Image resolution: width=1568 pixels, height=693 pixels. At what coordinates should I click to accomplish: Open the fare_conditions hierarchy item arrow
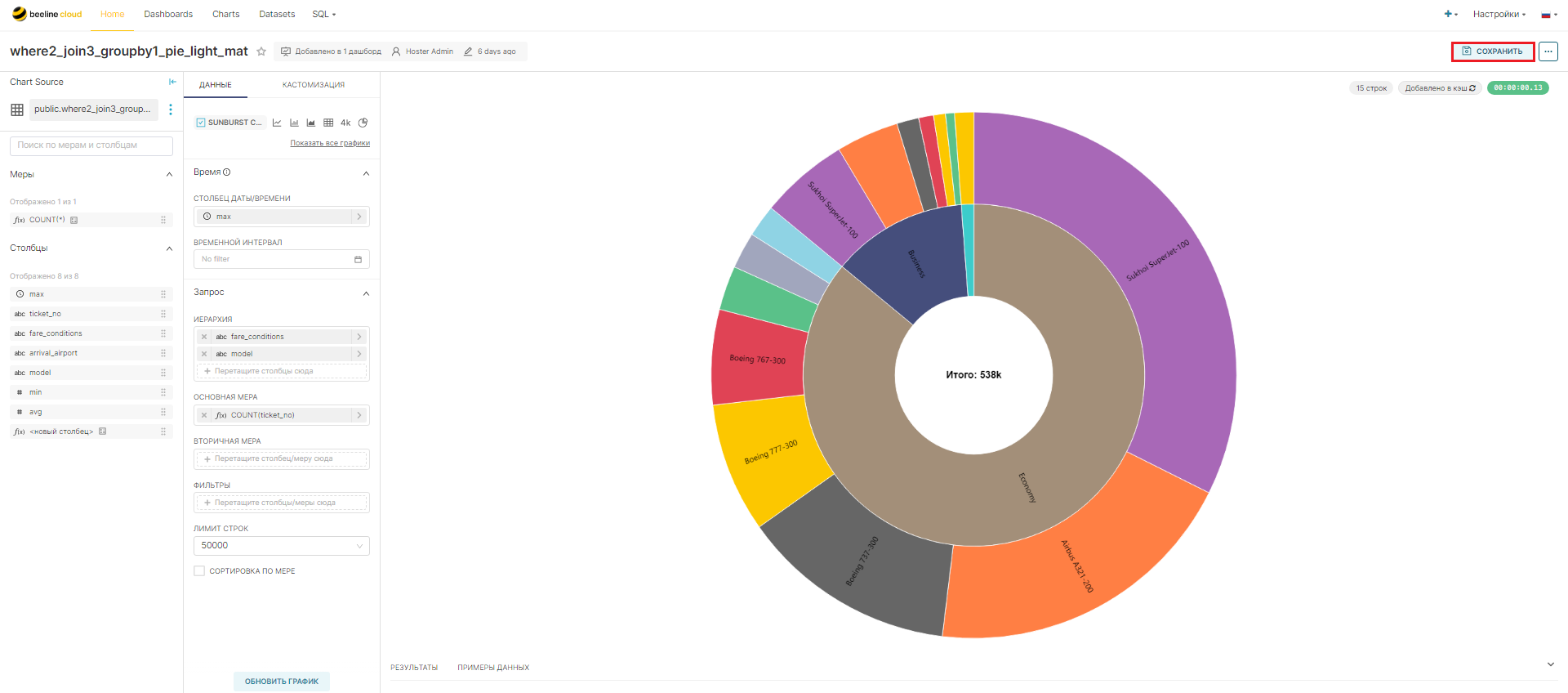pyautogui.click(x=359, y=337)
